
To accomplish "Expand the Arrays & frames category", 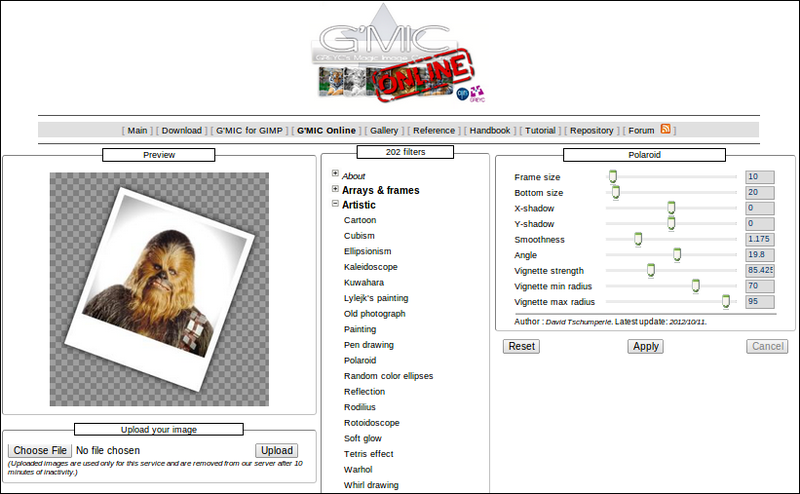I will click(335, 190).
